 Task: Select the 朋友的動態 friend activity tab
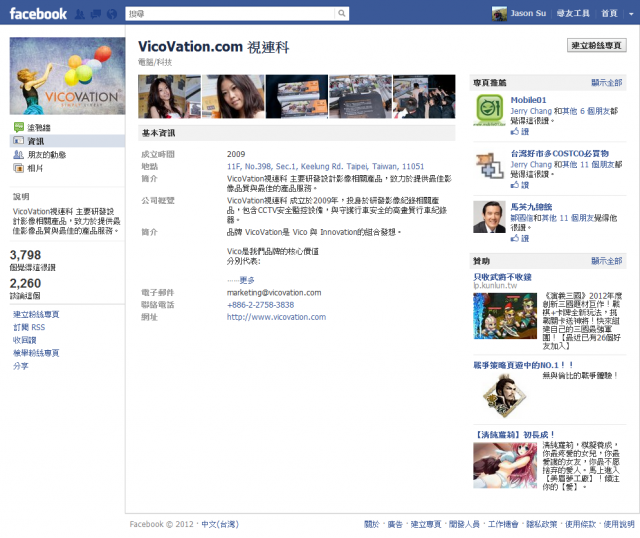pyautogui.click(x=47, y=155)
